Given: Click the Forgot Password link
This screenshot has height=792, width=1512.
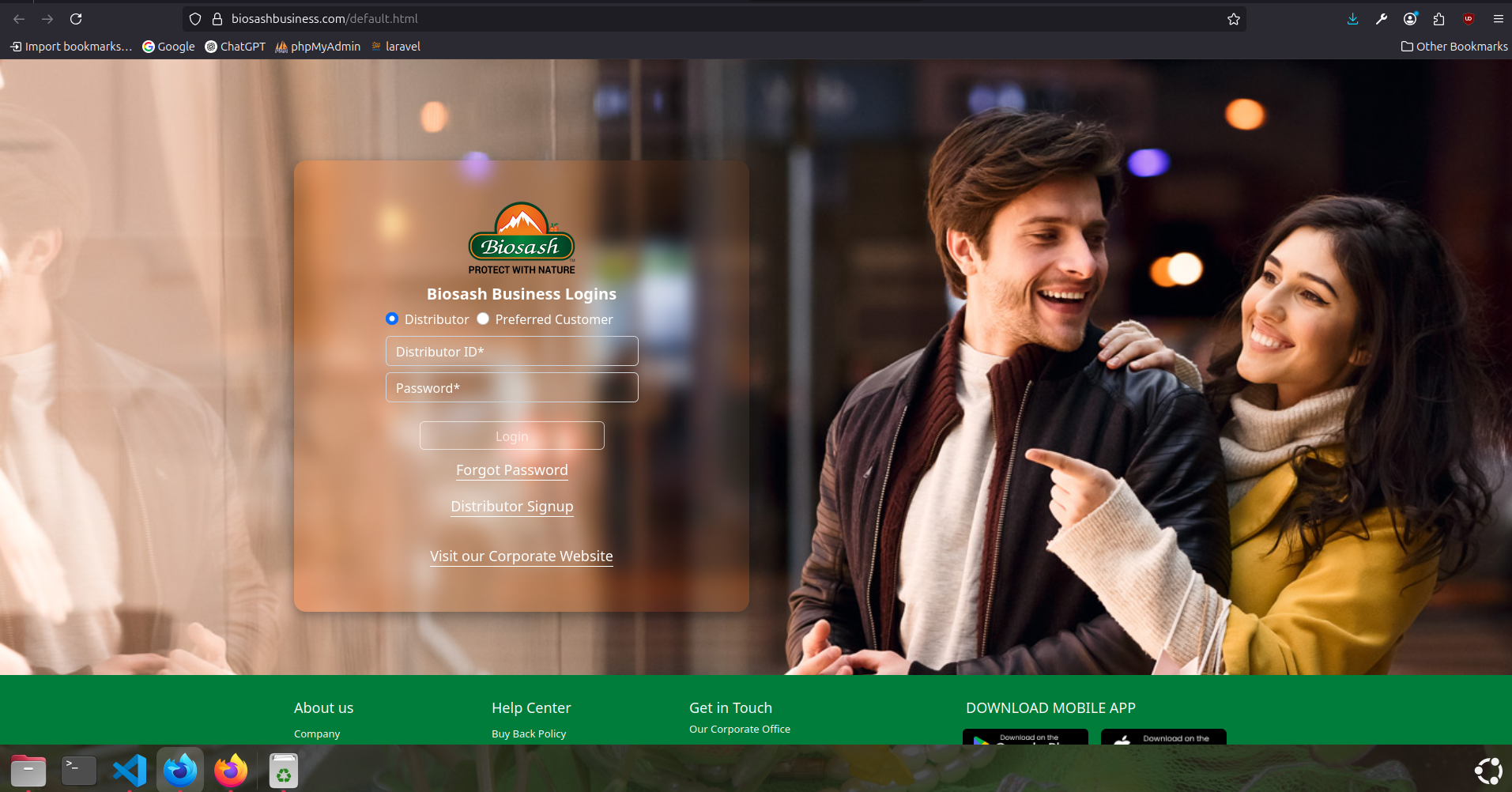Looking at the screenshot, I should coord(511,470).
